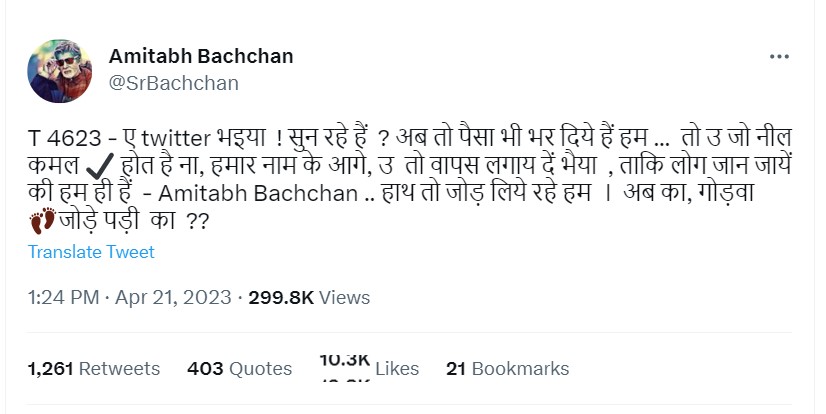Open the 403 Quotes list
Image resolution: width=826 pixels, height=414 pixels.
point(239,369)
